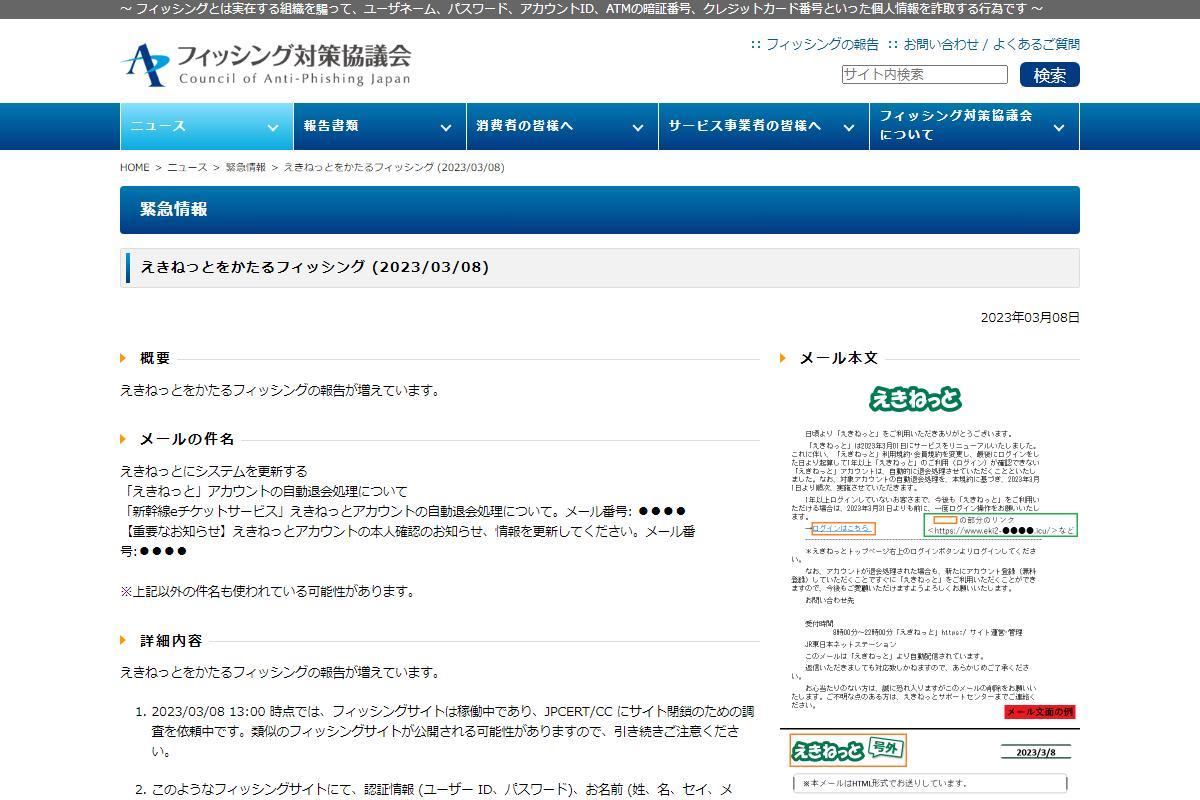
Task: Click the title えきねっとをかたるフィッシング (2023/03/08)
Action: point(315,267)
